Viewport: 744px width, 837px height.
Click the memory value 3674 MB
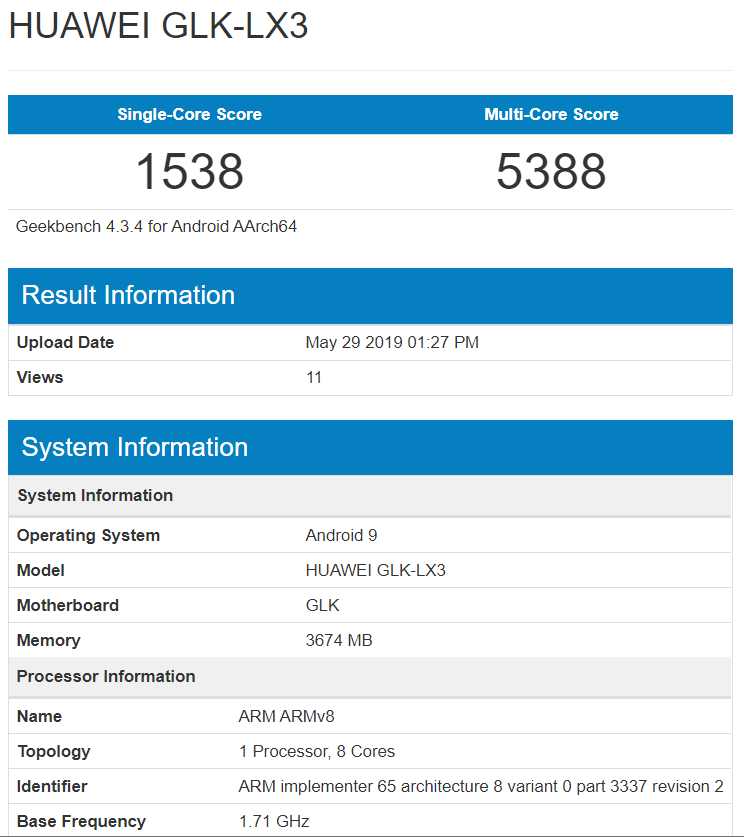click(339, 640)
